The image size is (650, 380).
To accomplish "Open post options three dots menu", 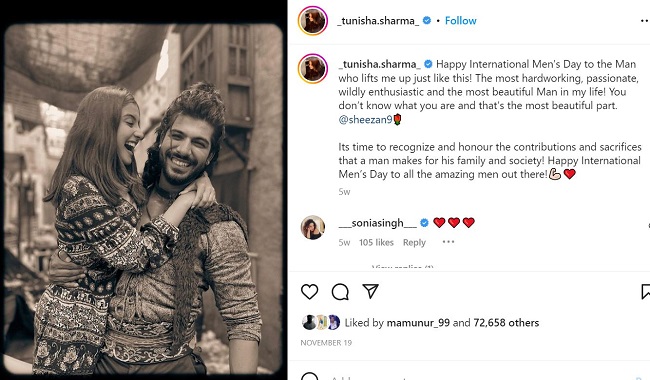I will [x=645, y=21].
